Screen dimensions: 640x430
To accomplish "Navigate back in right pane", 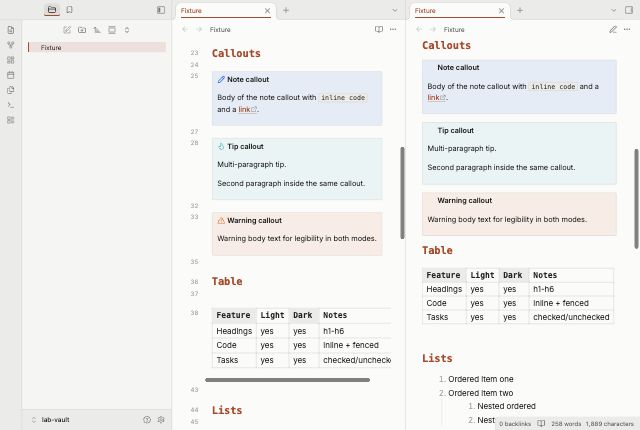I will [x=419, y=29].
